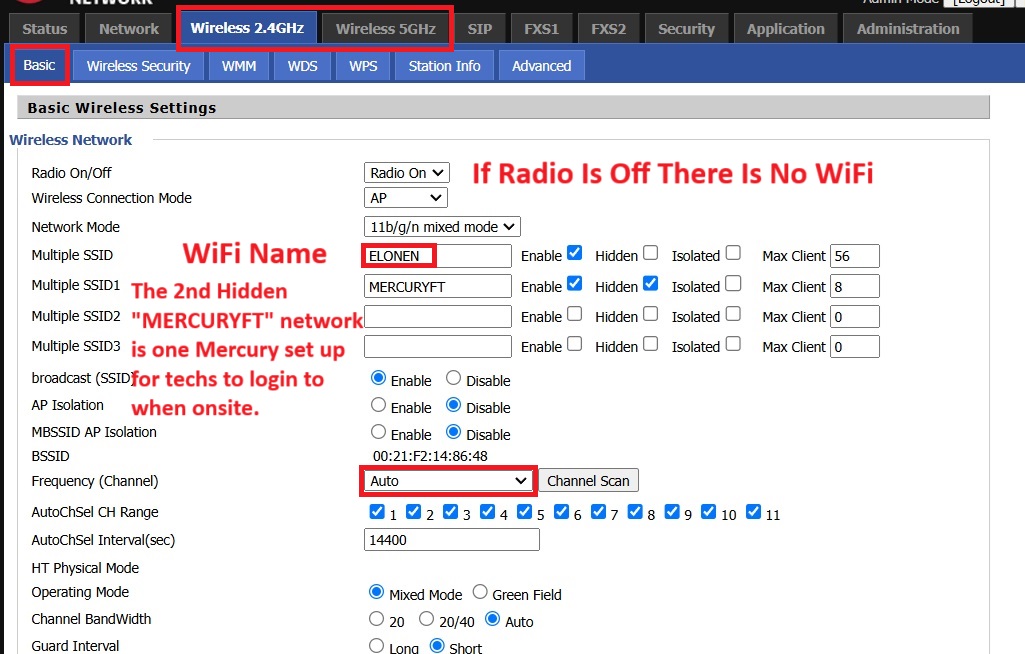
Task: Choose Green Field operating mode
Action: click(x=480, y=593)
